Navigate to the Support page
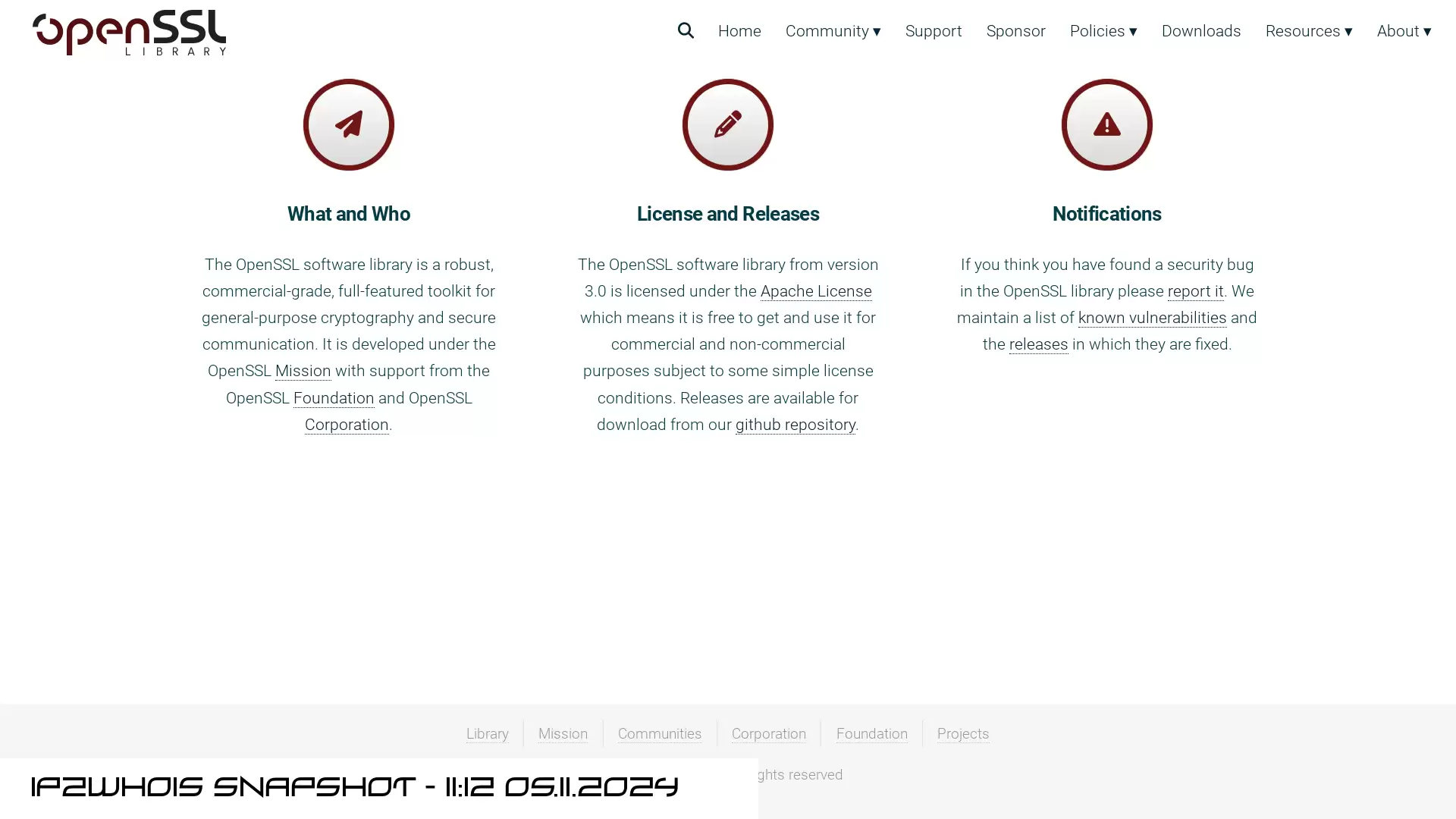Screen dimensions: 1456x819 [x=933, y=31]
